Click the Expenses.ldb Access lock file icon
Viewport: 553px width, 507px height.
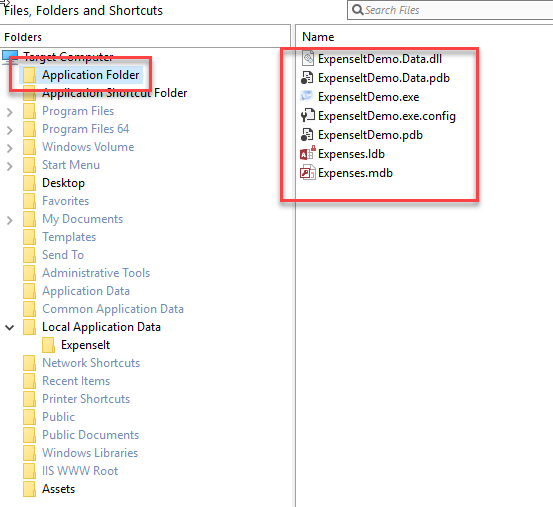tap(308, 153)
